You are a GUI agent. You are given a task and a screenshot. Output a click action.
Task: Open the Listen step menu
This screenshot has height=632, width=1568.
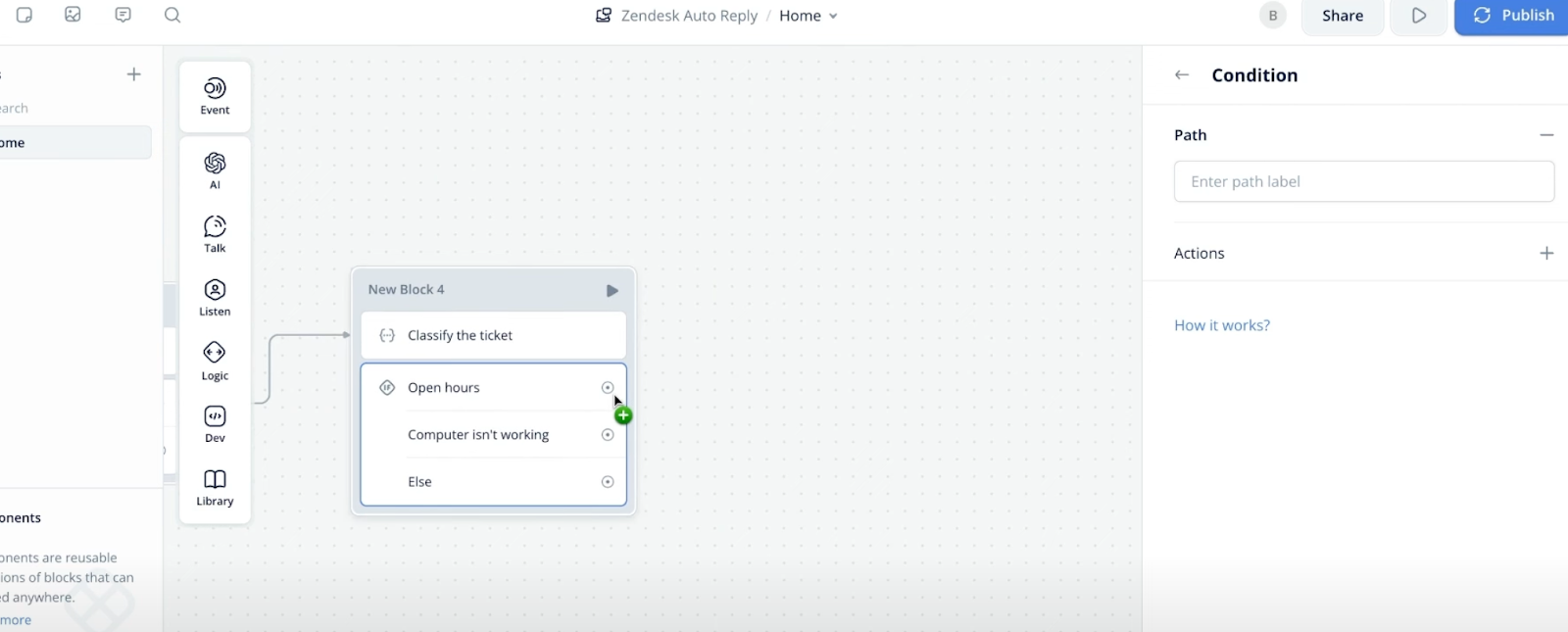point(215,298)
